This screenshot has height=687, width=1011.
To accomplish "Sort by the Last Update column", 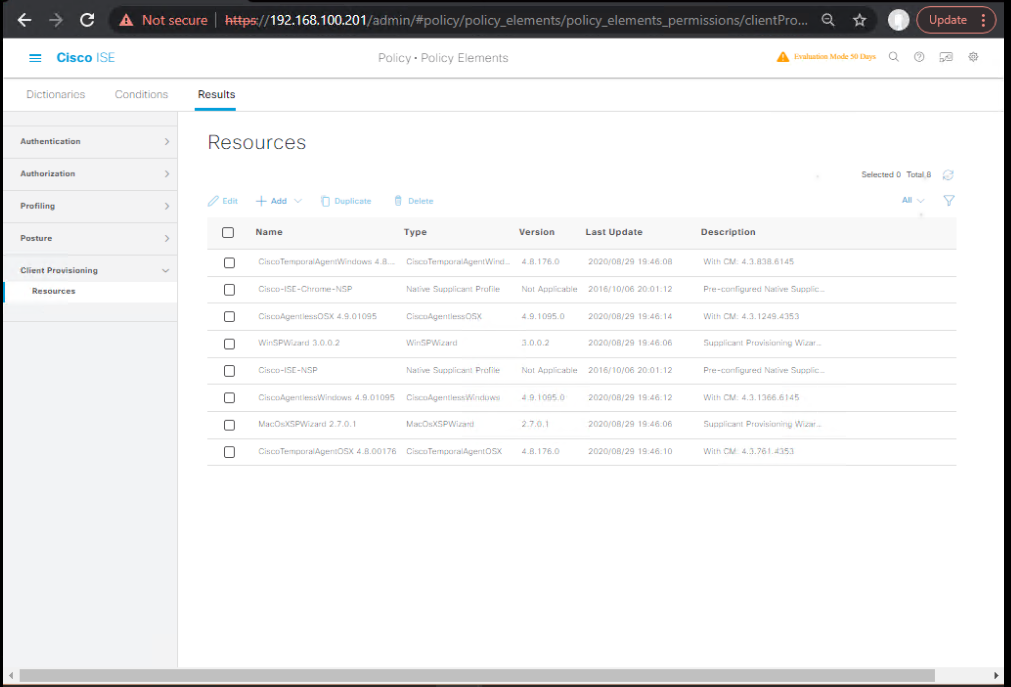I will click(x=614, y=232).
